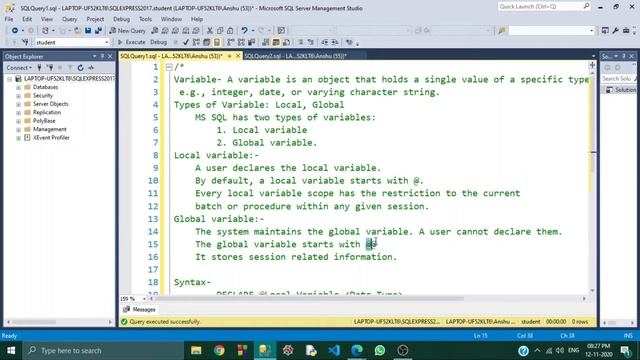Click the New Query toolbar button

[127, 31]
